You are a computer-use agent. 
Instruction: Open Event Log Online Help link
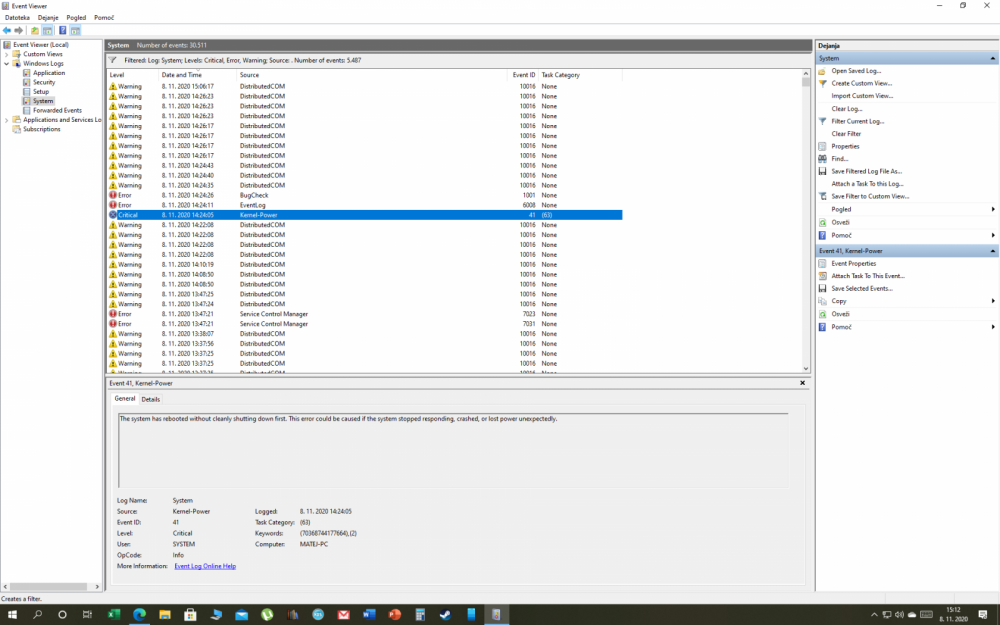205,566
